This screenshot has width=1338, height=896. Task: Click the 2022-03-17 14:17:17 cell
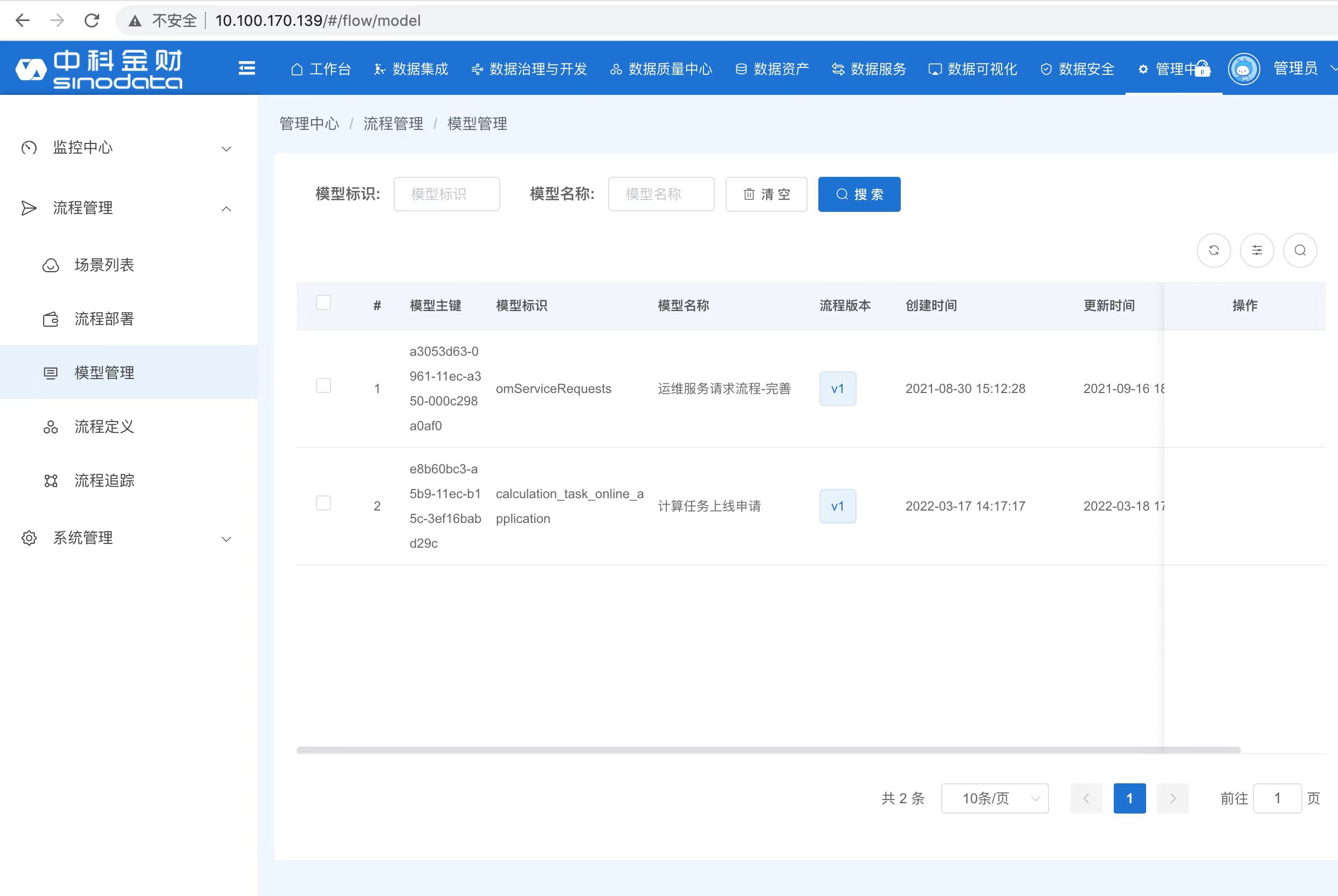click(965, 506)
